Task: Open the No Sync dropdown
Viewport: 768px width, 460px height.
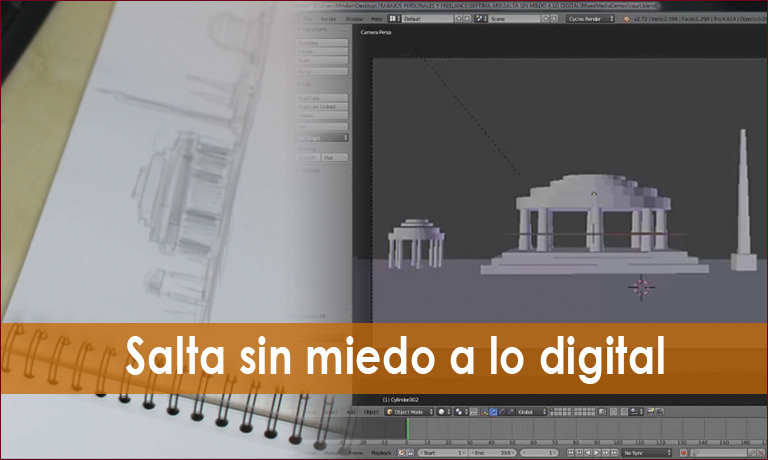Action: 647,453
